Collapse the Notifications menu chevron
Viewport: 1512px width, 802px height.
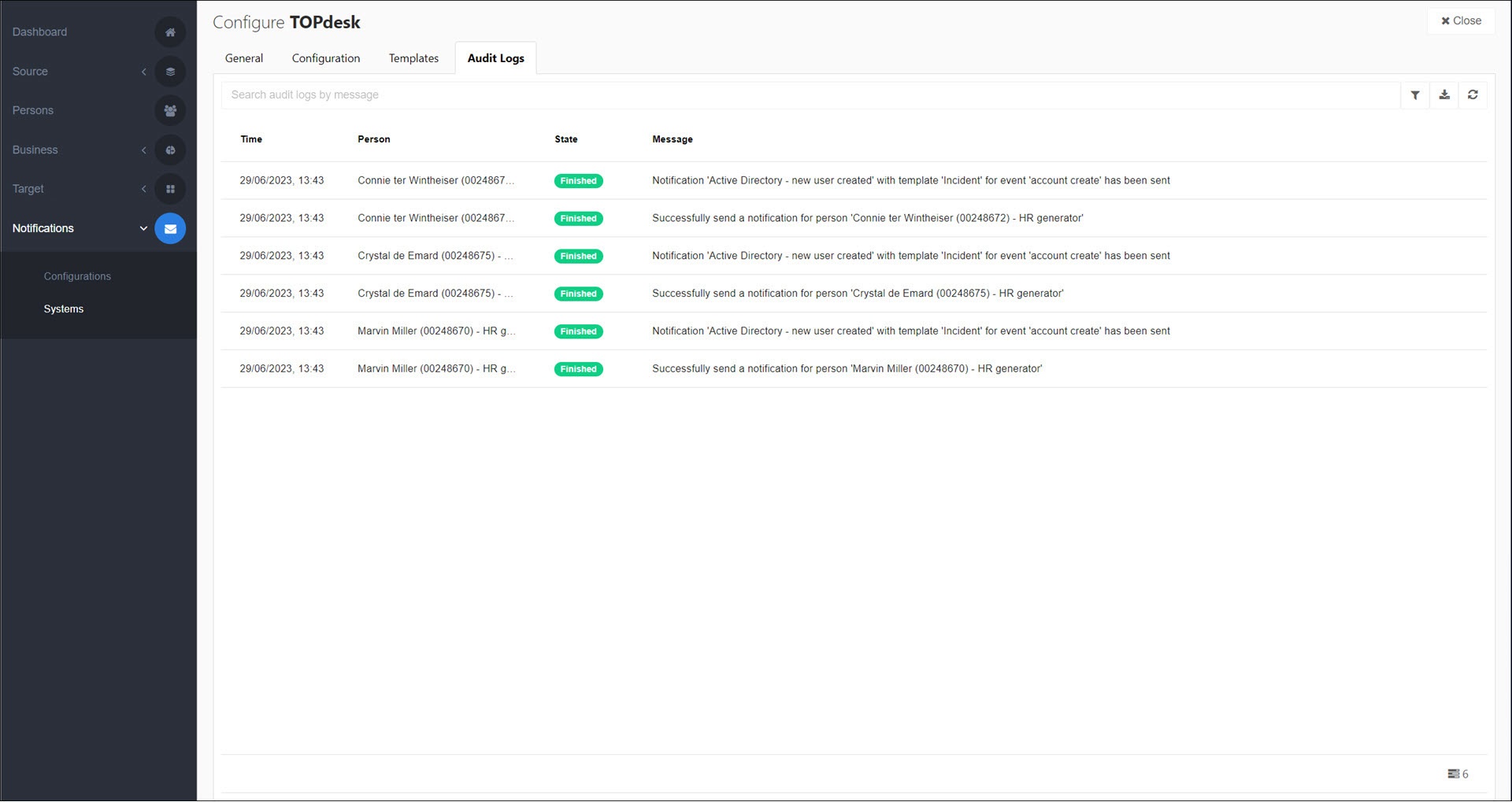tap(143, 228)
